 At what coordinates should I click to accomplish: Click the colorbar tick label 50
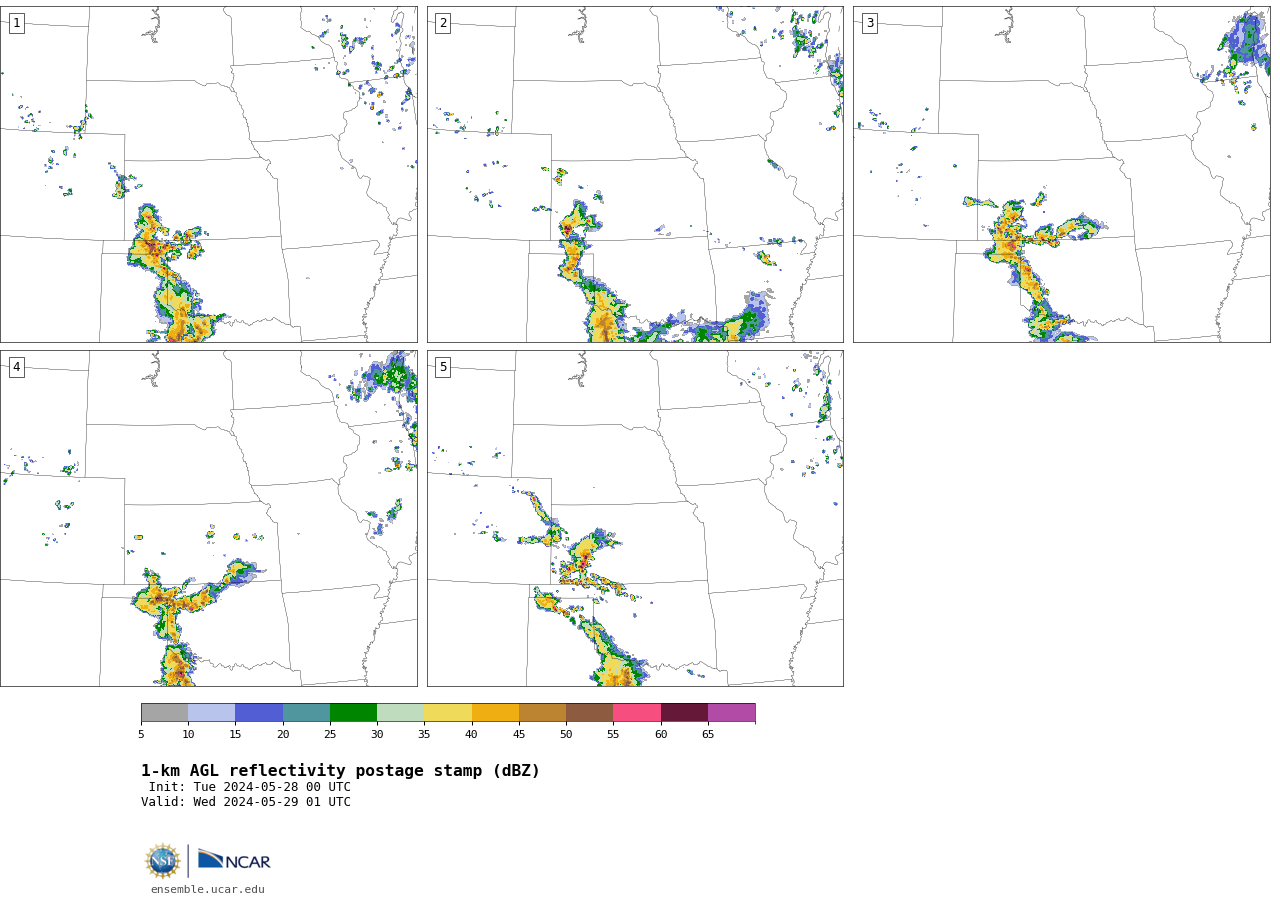click(566, 735)
